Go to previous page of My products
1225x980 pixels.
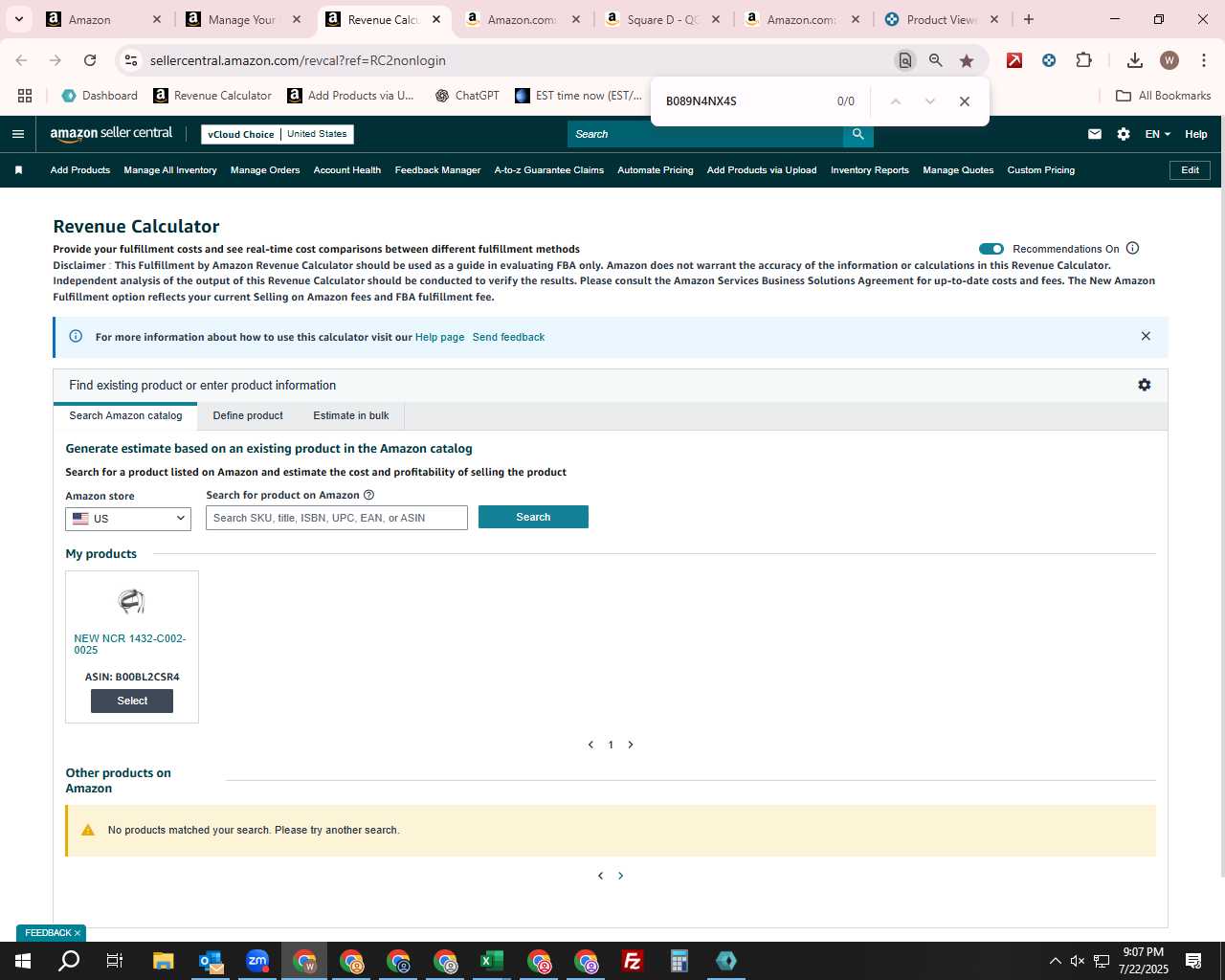coord(590,745)
